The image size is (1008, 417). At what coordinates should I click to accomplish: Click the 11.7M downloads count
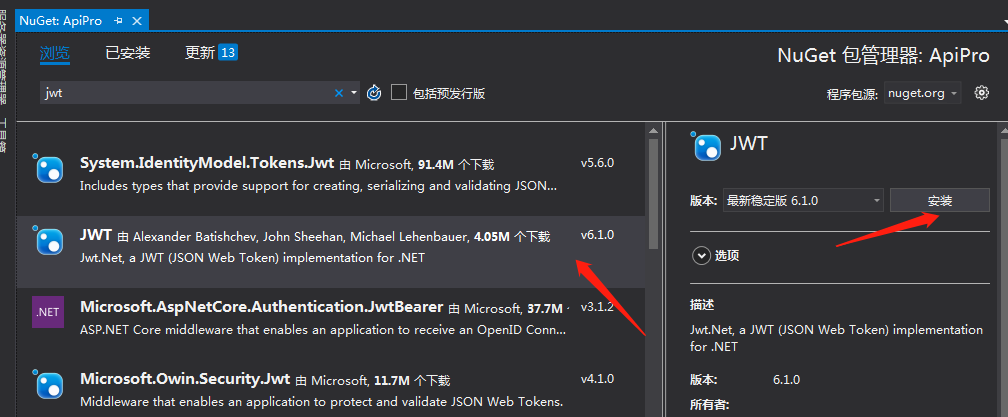coord(392,381)
